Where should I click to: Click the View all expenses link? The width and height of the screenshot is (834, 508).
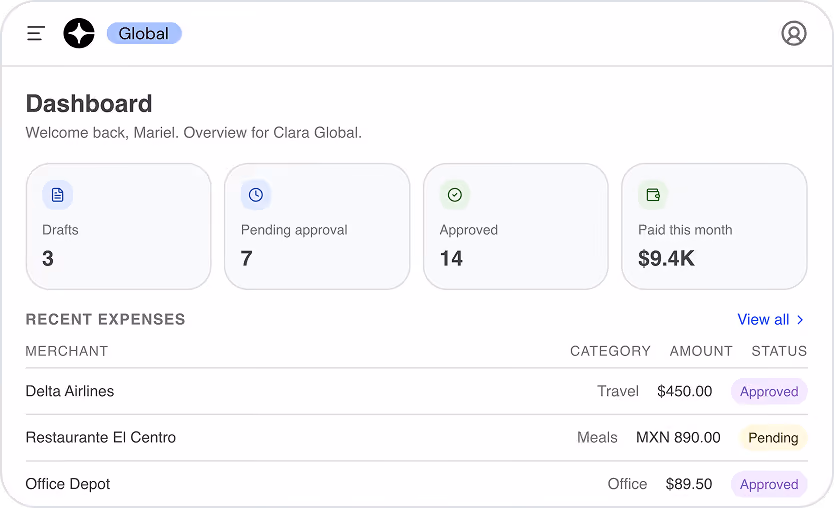[x=770, y=320]
